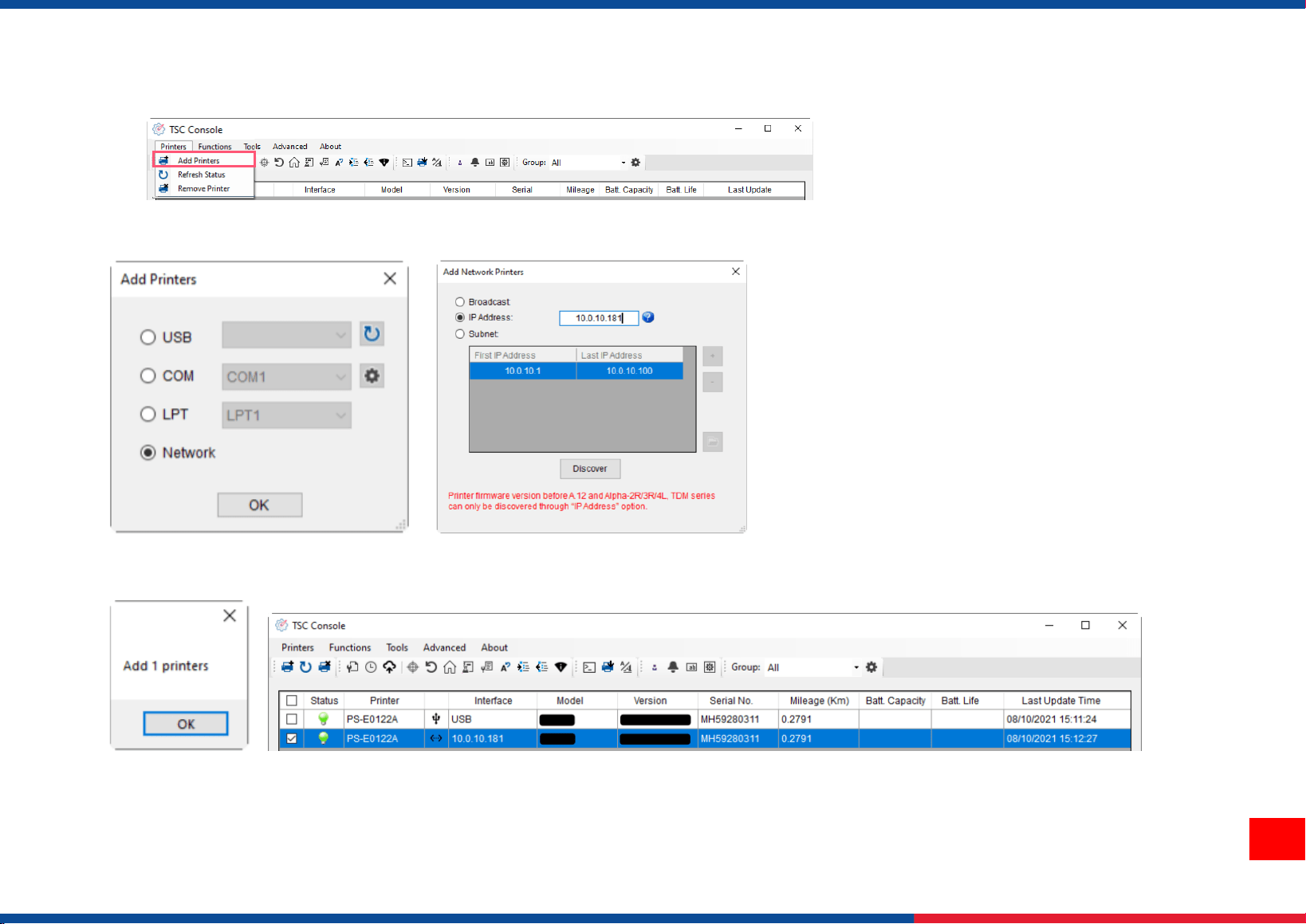This screenshot has height=924, width=1306.
Task: Click the Mileage (Km) column header
Action: pos(820,701)
